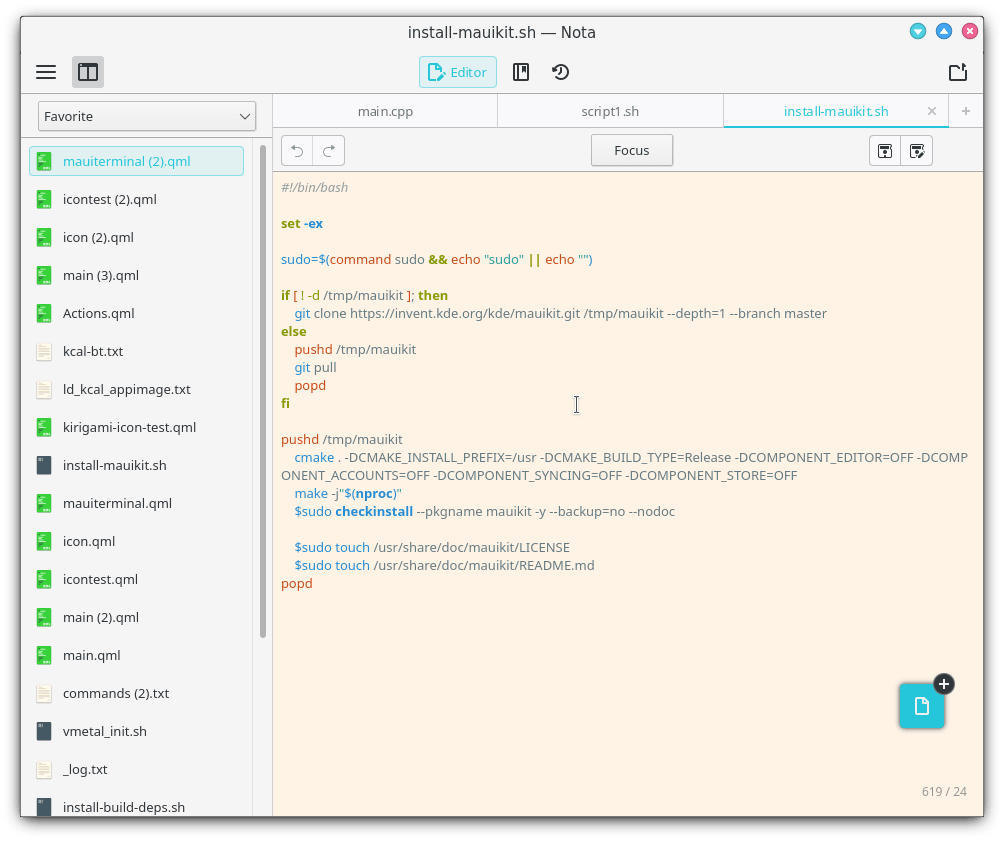Click the git clone command line
Image resolution: width=1004 pixels, height=841 pixels.
coord(560,314)
